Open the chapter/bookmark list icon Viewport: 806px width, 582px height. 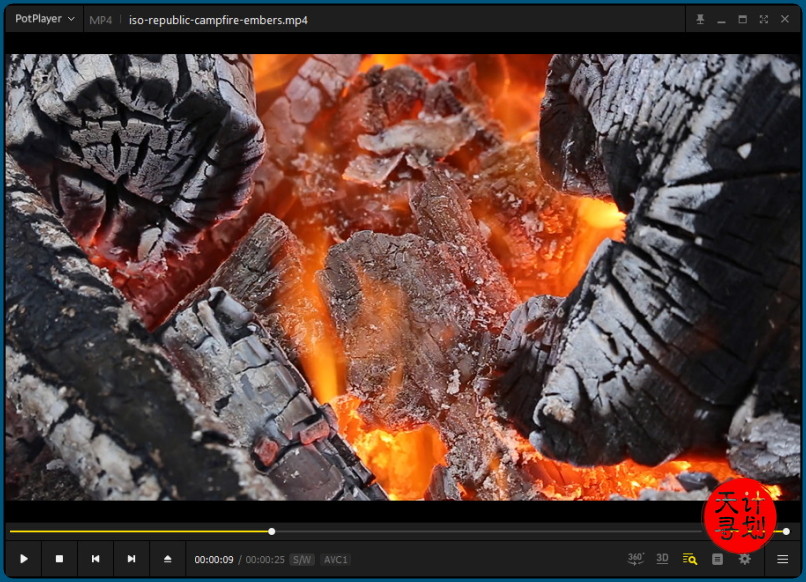coord(717,559)
